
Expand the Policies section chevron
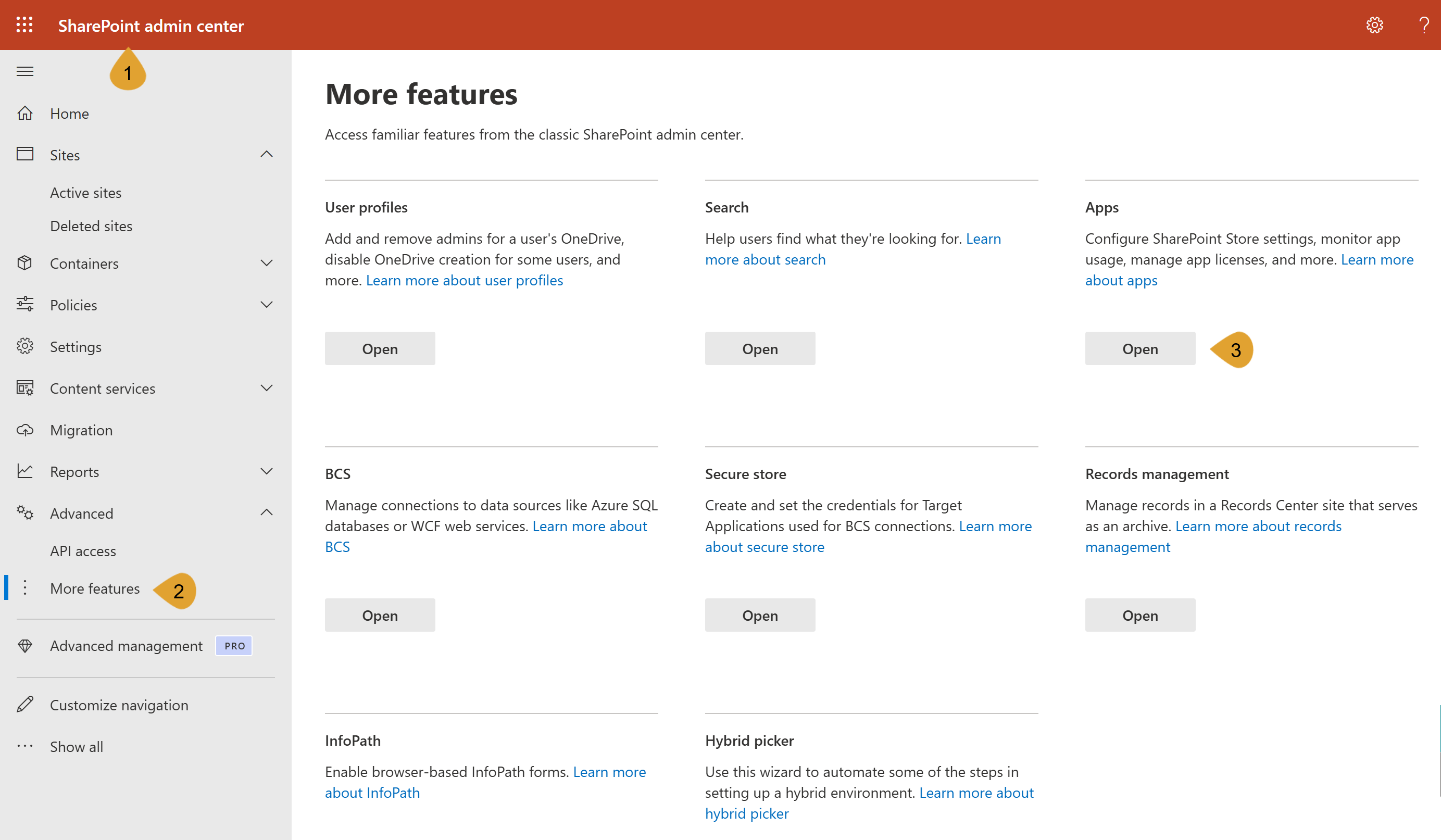click(x=267, y=304)
